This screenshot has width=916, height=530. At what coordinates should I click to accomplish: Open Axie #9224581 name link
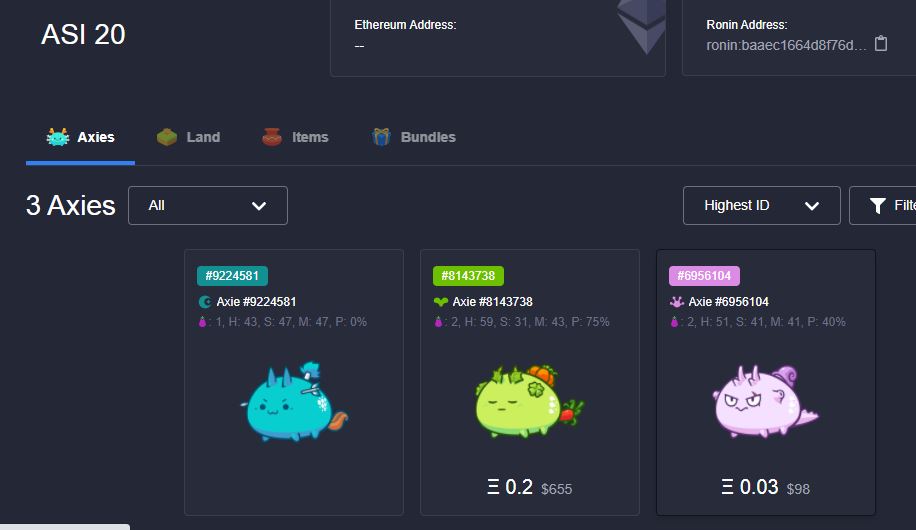(256, 302)
